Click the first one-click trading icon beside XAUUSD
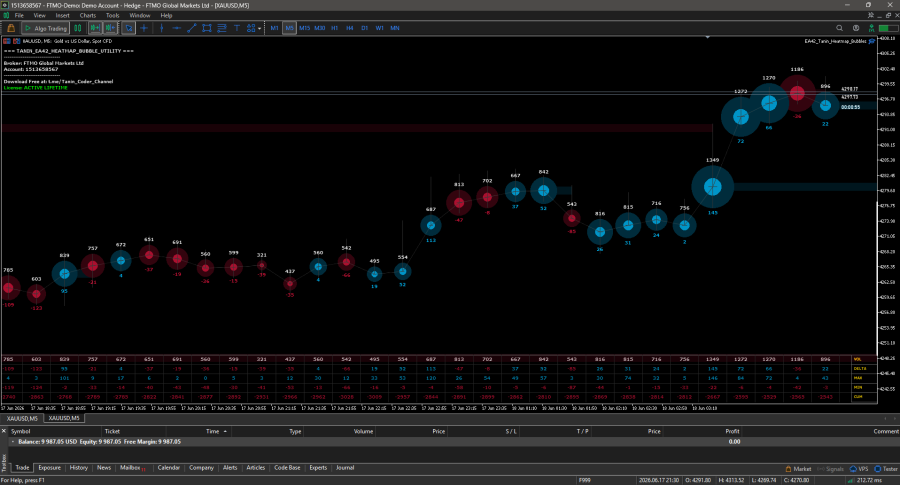The width and height of the screenshot is (900, 485). pyautogui.click(x=7, y=41)
